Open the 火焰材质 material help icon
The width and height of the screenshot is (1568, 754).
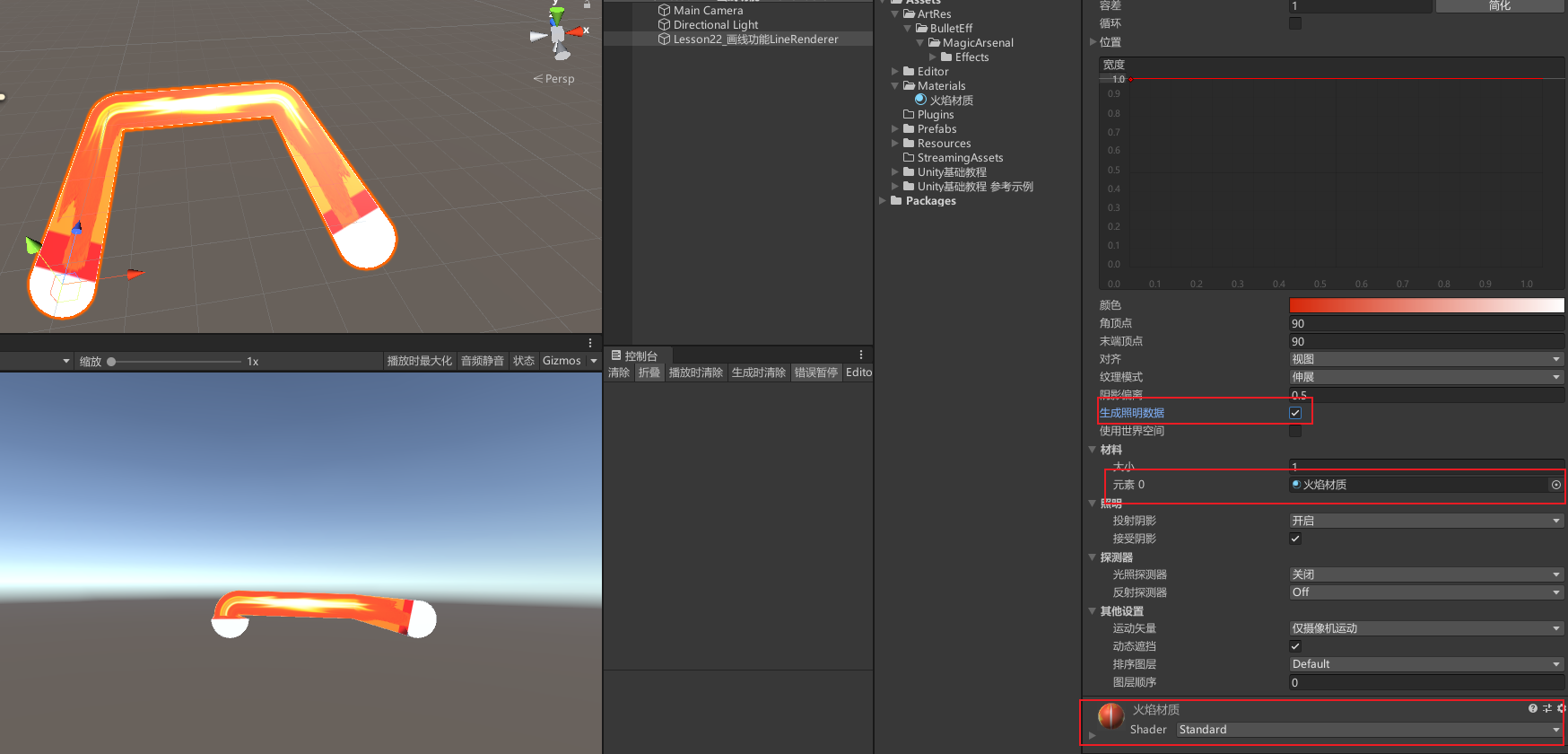[1532, 708]
